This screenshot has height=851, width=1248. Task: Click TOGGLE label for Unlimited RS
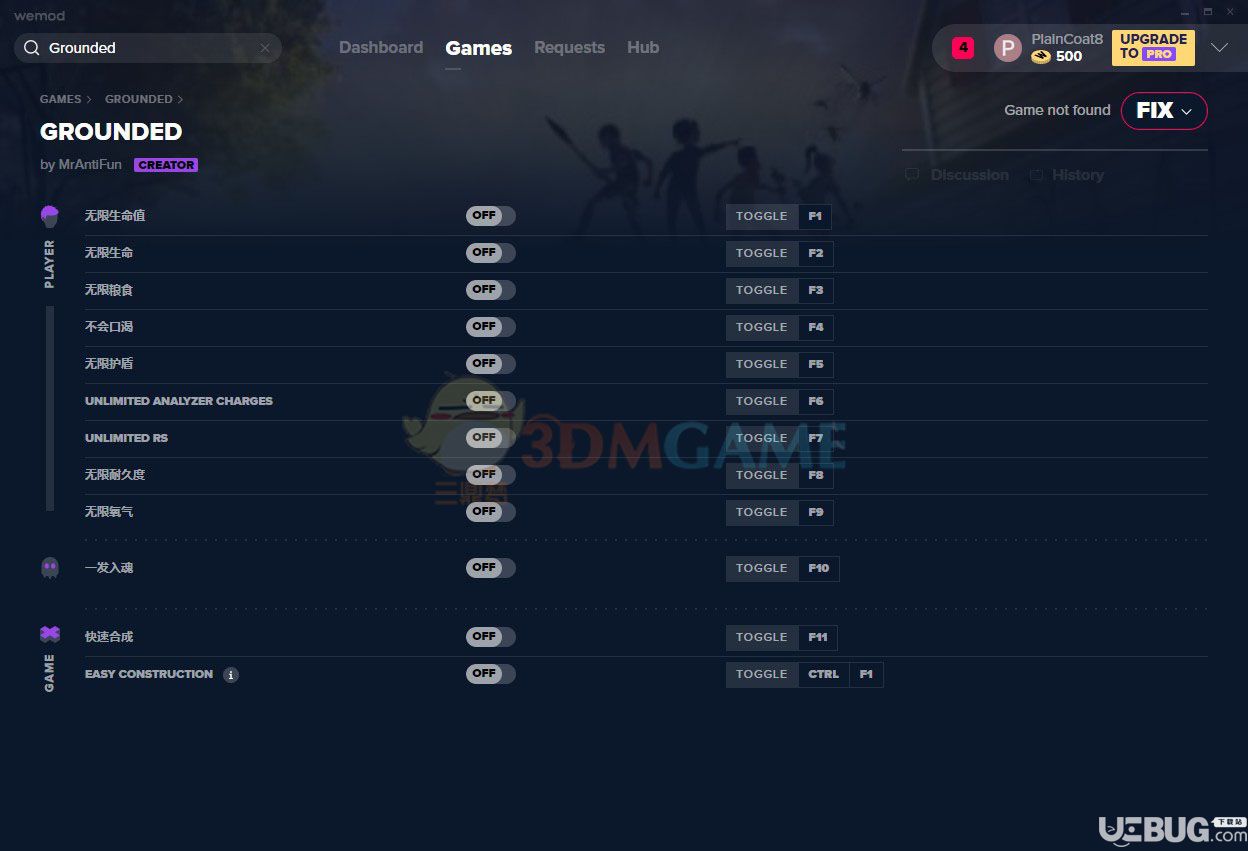[x=762, y=438]
